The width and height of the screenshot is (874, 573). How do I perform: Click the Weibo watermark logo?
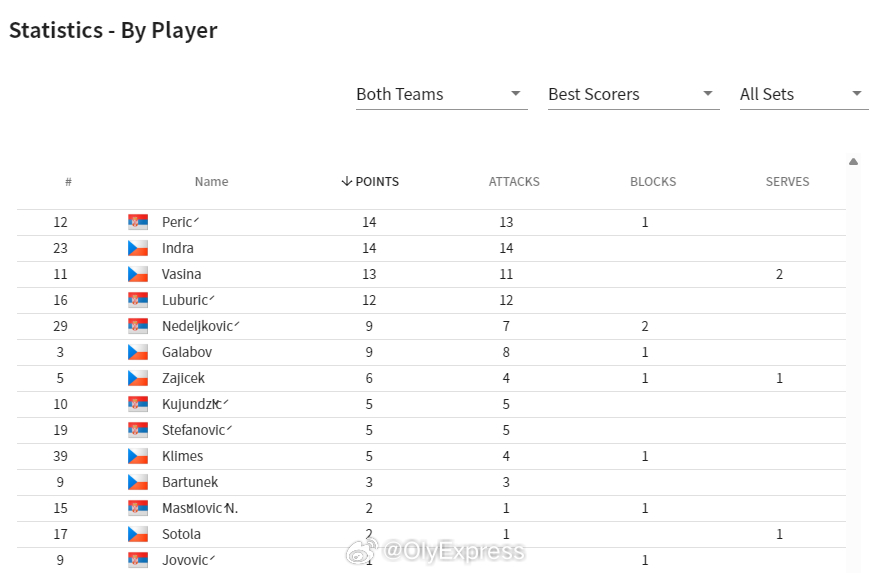[362, 551]
